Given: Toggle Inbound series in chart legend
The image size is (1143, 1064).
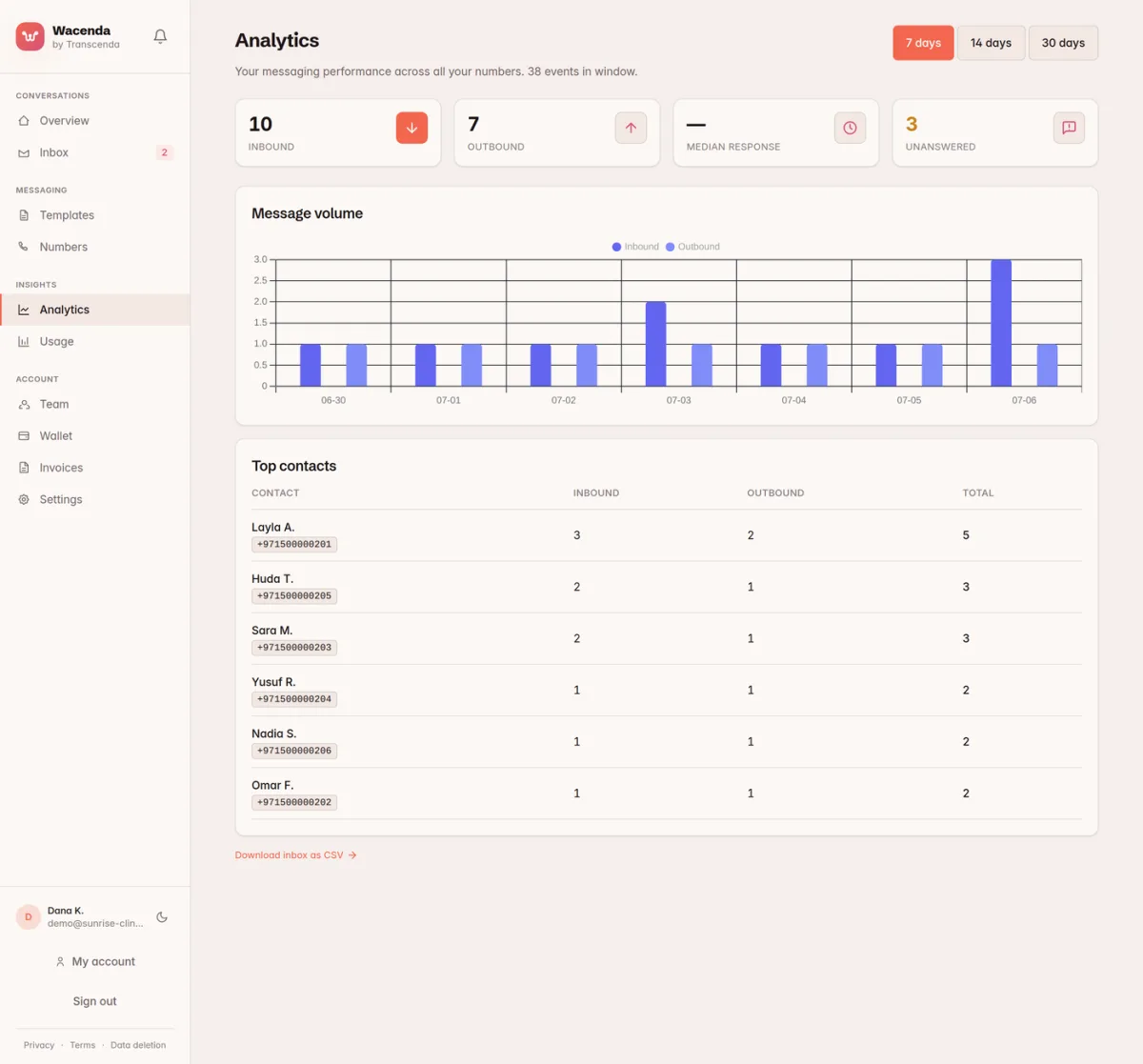Looking at the screenshot, I should 635,247.
